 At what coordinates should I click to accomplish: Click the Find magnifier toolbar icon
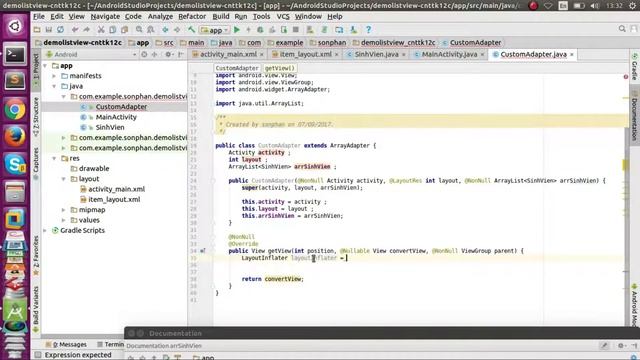139,30
